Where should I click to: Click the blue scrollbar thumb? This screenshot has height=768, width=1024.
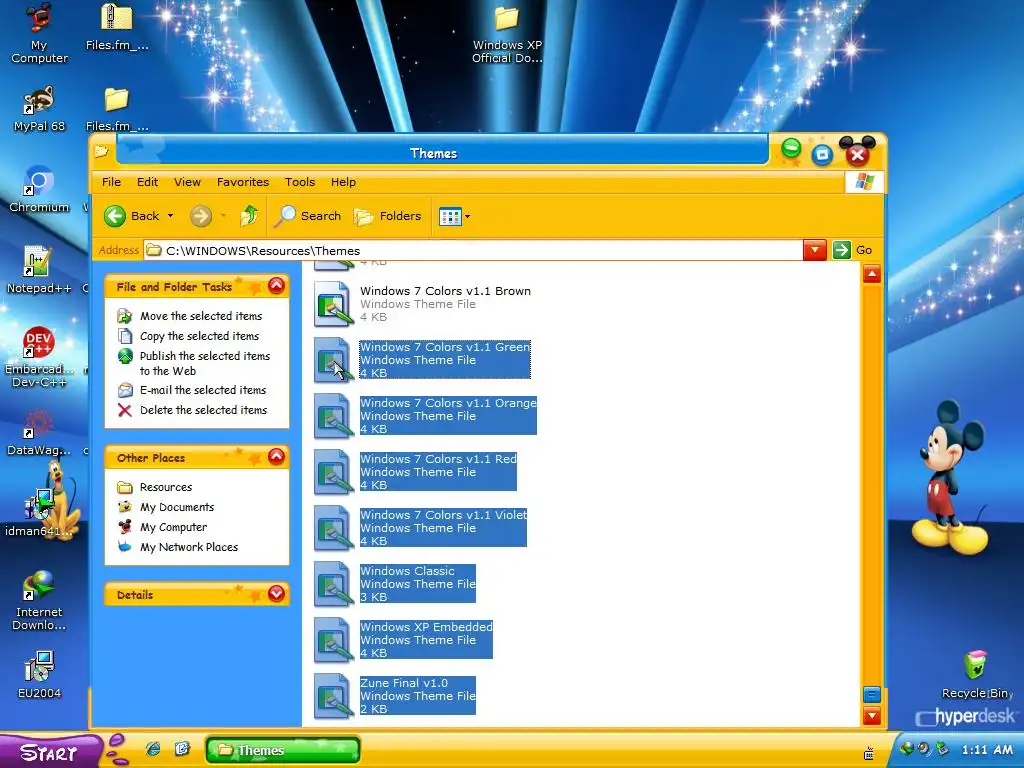tap(872, 694)
